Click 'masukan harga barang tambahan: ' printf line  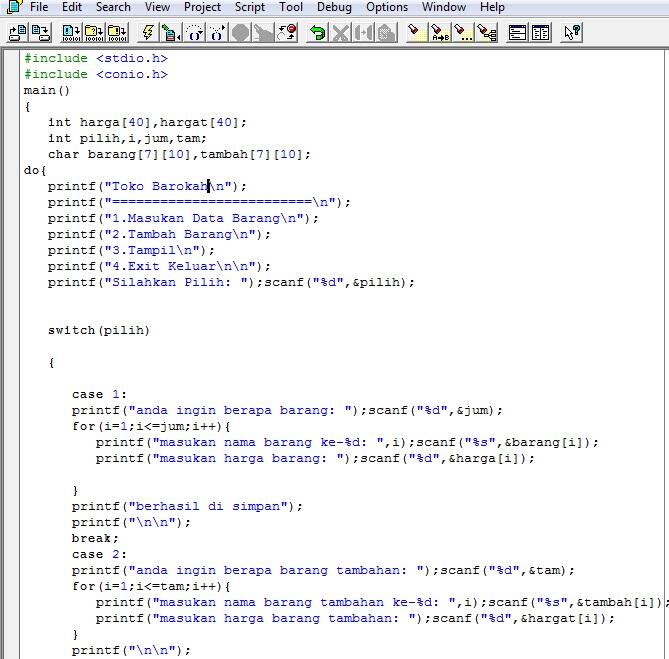coord(355,618)
